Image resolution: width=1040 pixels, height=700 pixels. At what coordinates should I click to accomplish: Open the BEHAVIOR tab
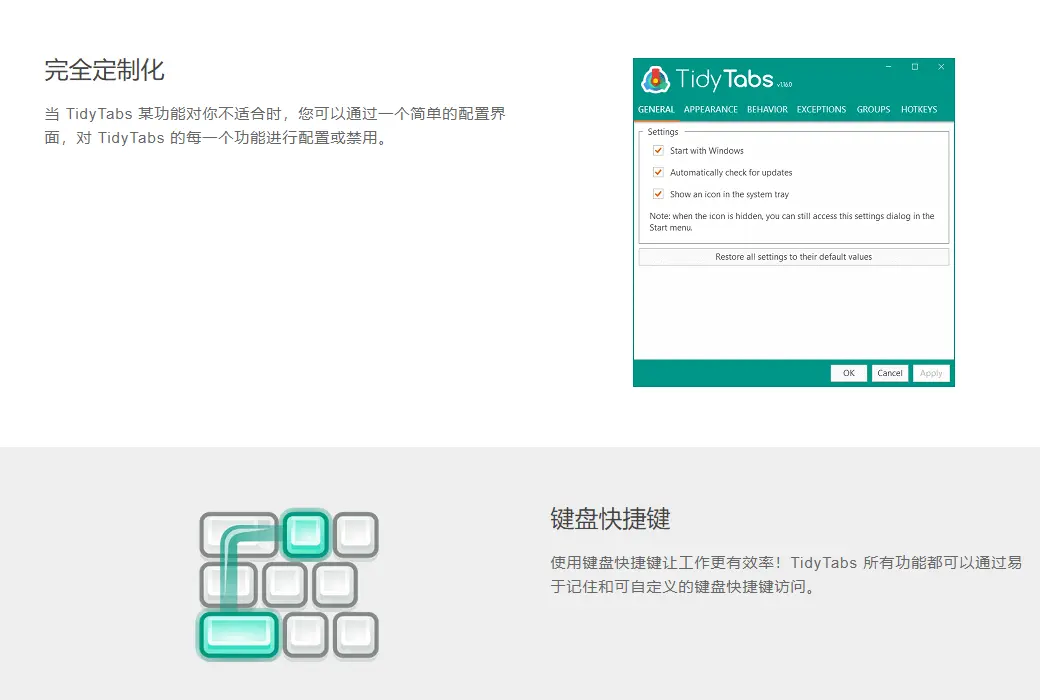click(x=767, y=109)
